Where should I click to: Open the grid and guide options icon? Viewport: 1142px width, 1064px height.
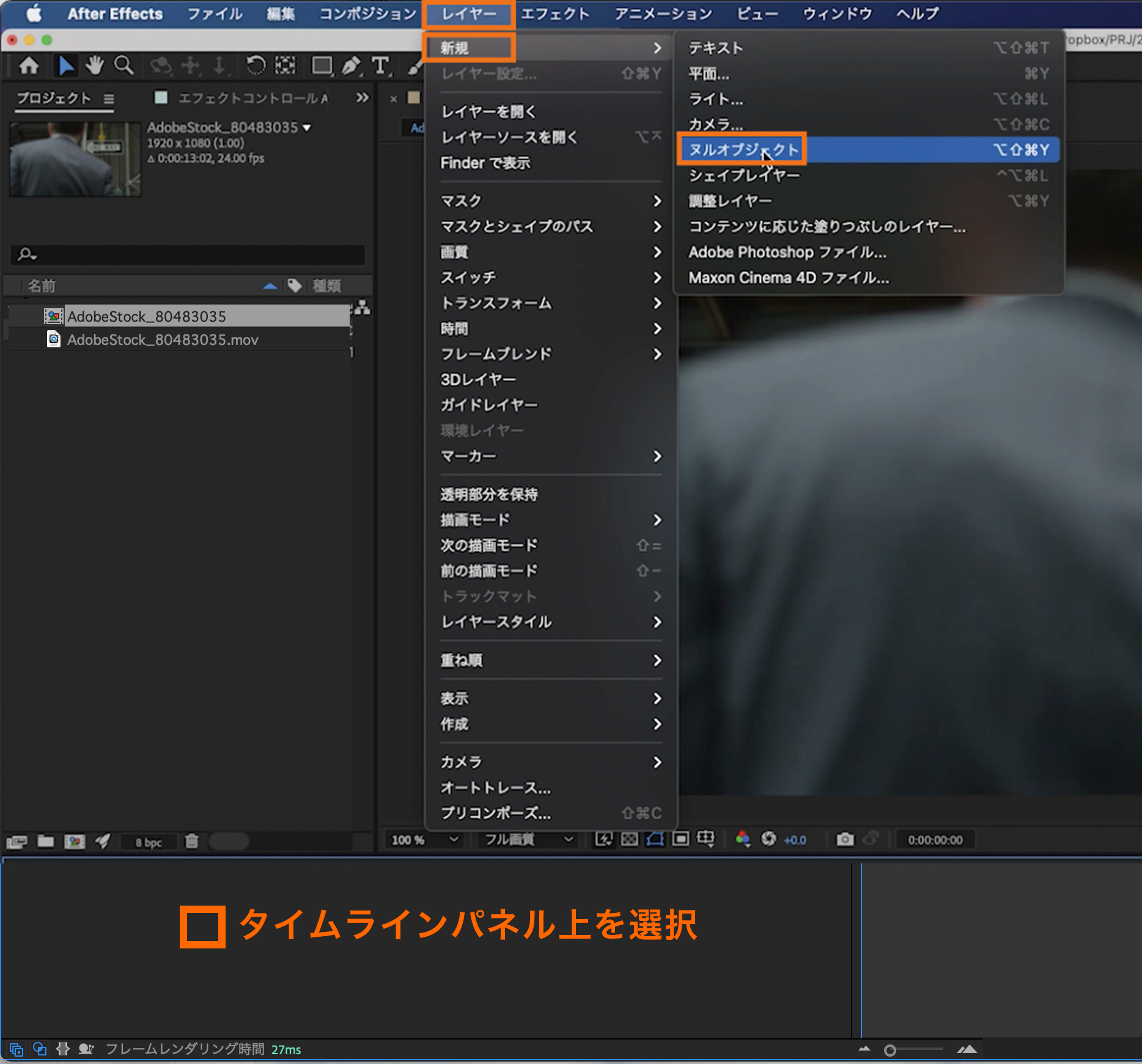tap(705, 839)
